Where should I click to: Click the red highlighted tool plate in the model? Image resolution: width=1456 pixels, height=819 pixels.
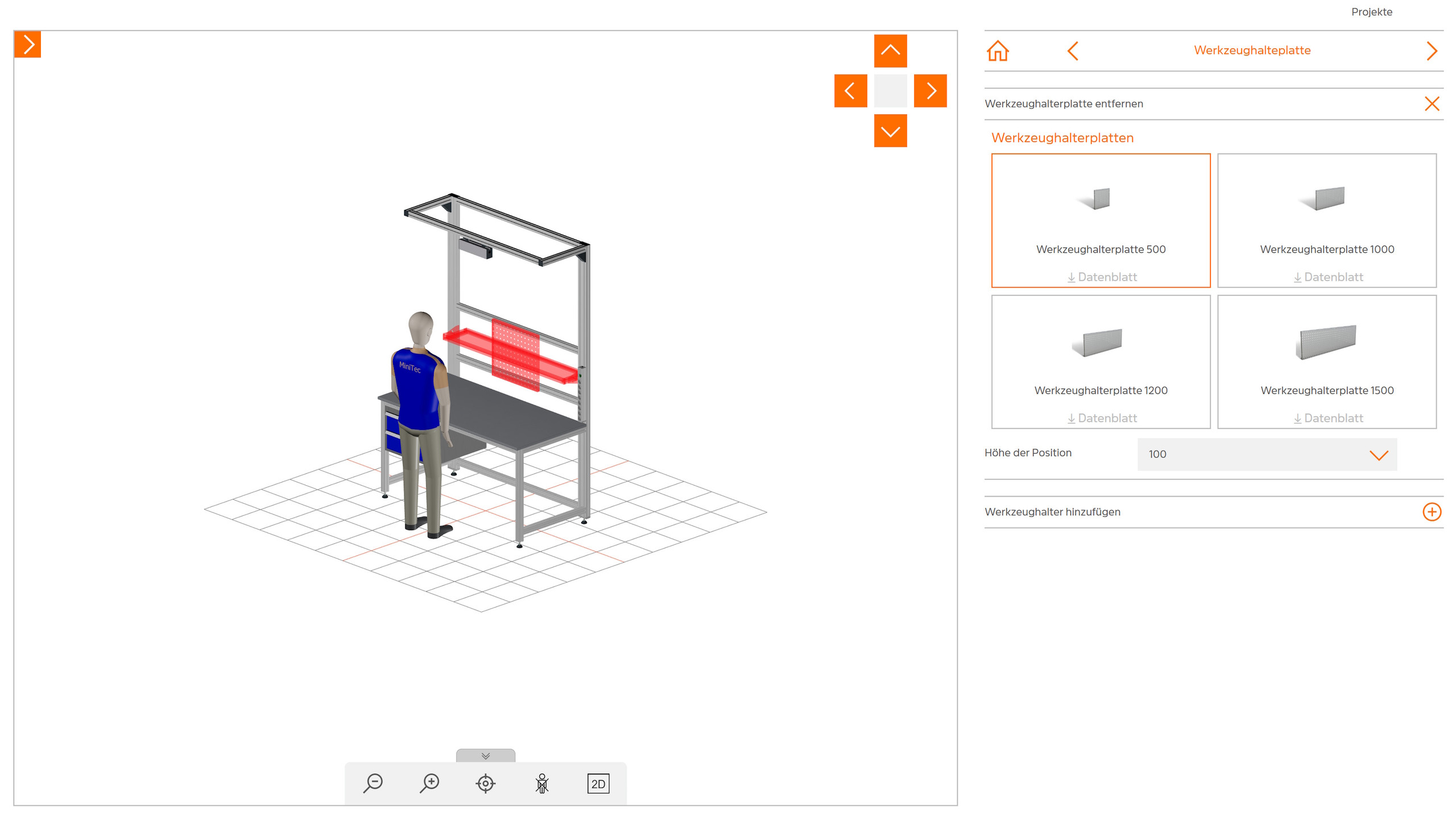(x=515, y=354)
